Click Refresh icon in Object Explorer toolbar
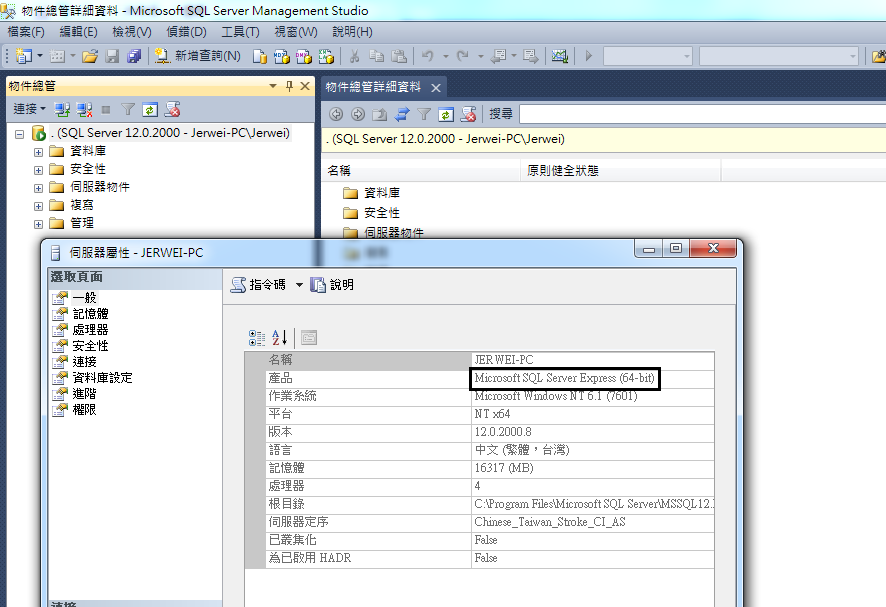The image size is (886, 607). click(x=150, y=110)
